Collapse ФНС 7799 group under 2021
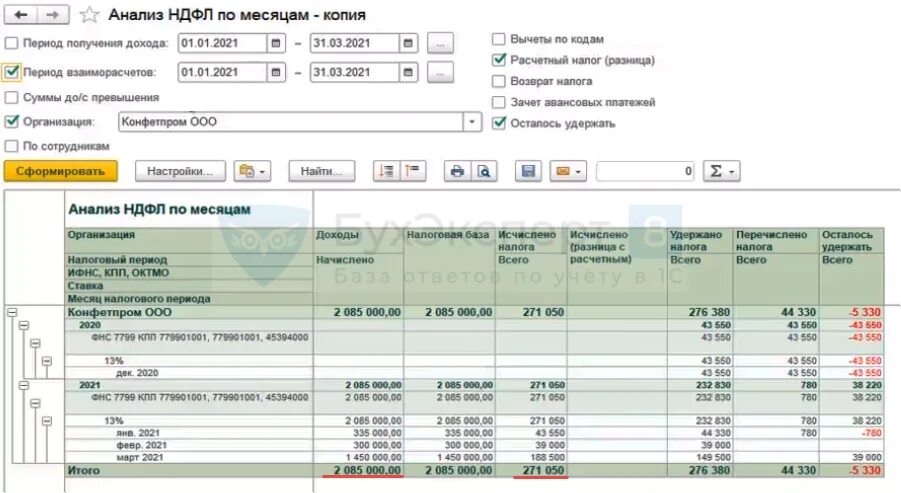Viewport: 901px width, 493px height. pyautogui.click(x=35, y=403)
